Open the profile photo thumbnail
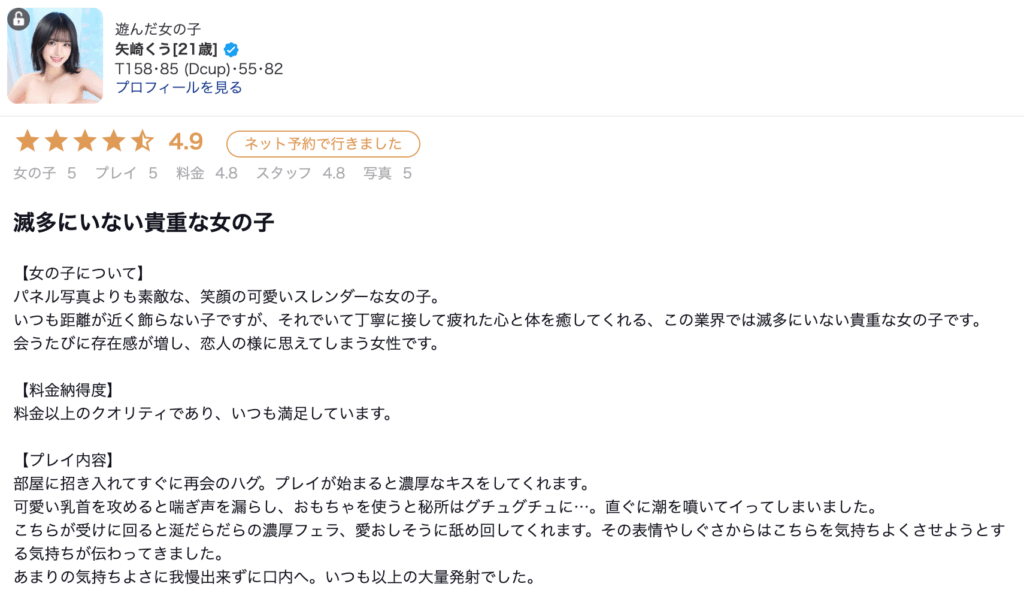This screenshot has width=1024, height=593. click(x=55, y=56)
